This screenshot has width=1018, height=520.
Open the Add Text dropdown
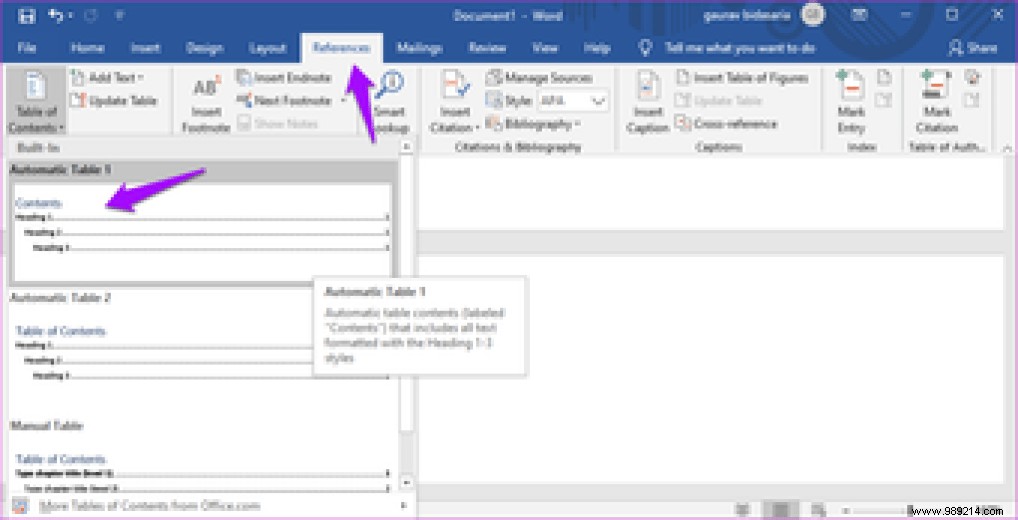[107, 78]
